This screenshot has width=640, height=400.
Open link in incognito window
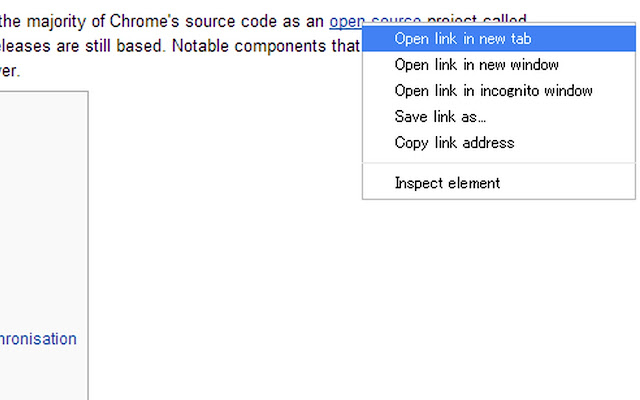point(493,91)
